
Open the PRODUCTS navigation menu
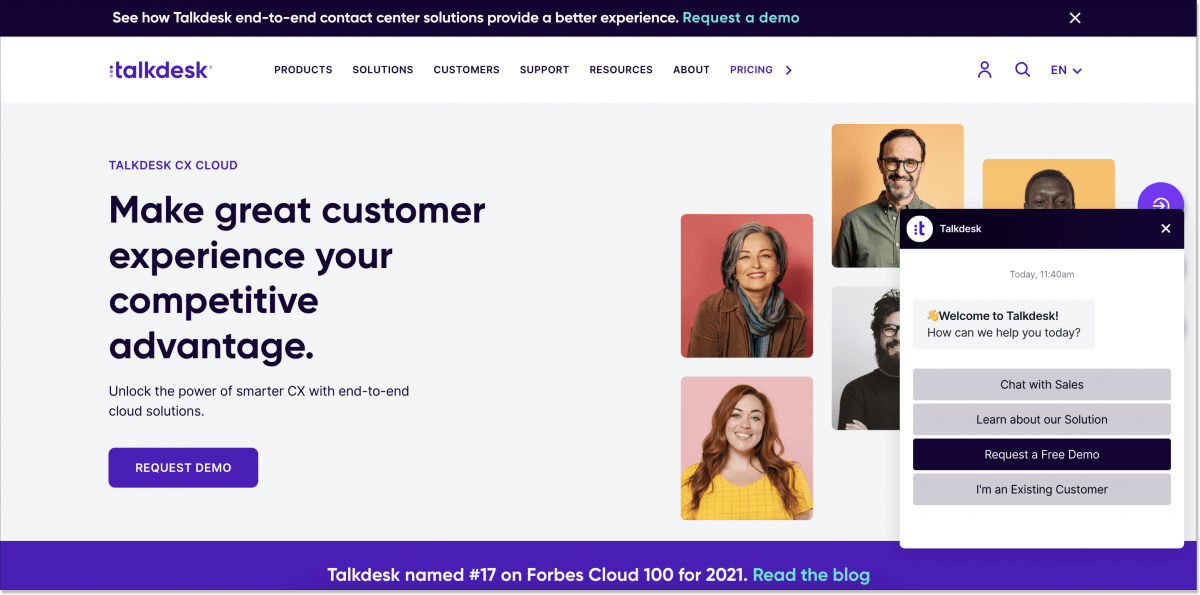click(303, 69)
